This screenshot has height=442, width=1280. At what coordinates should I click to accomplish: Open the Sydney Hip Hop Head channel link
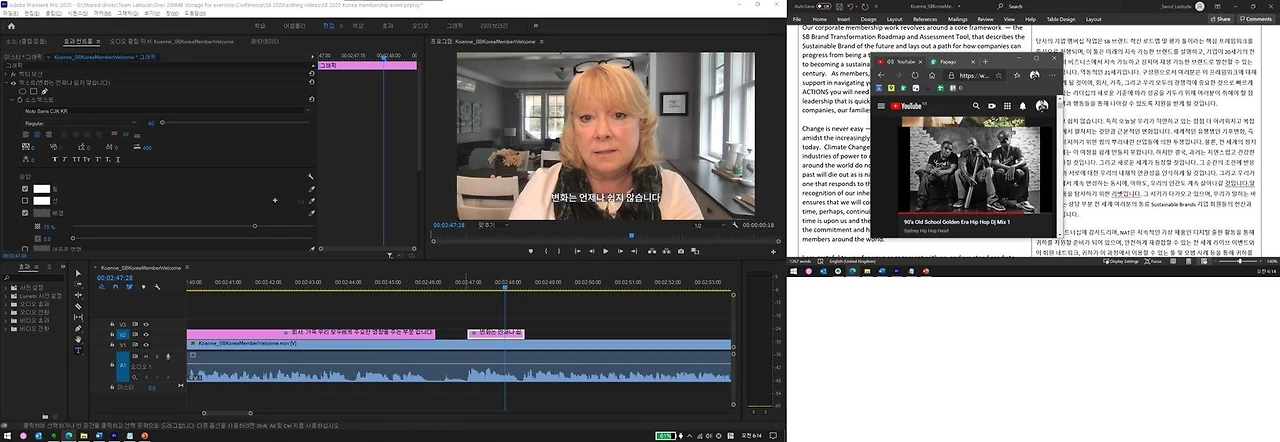[x=924, y=230]
